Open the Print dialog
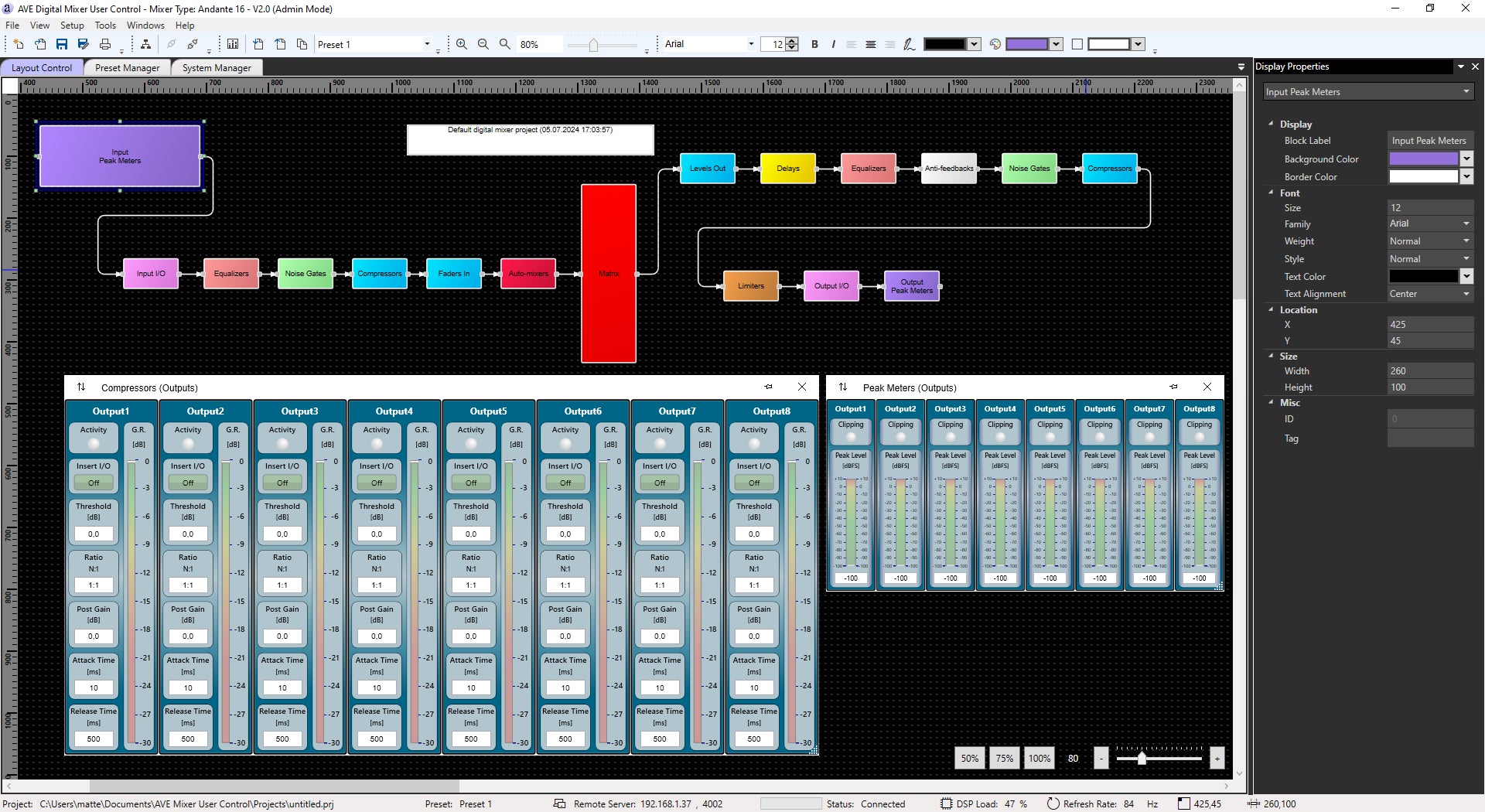The height and width of the screenshot is (812, 1485). tap(105, 44)
